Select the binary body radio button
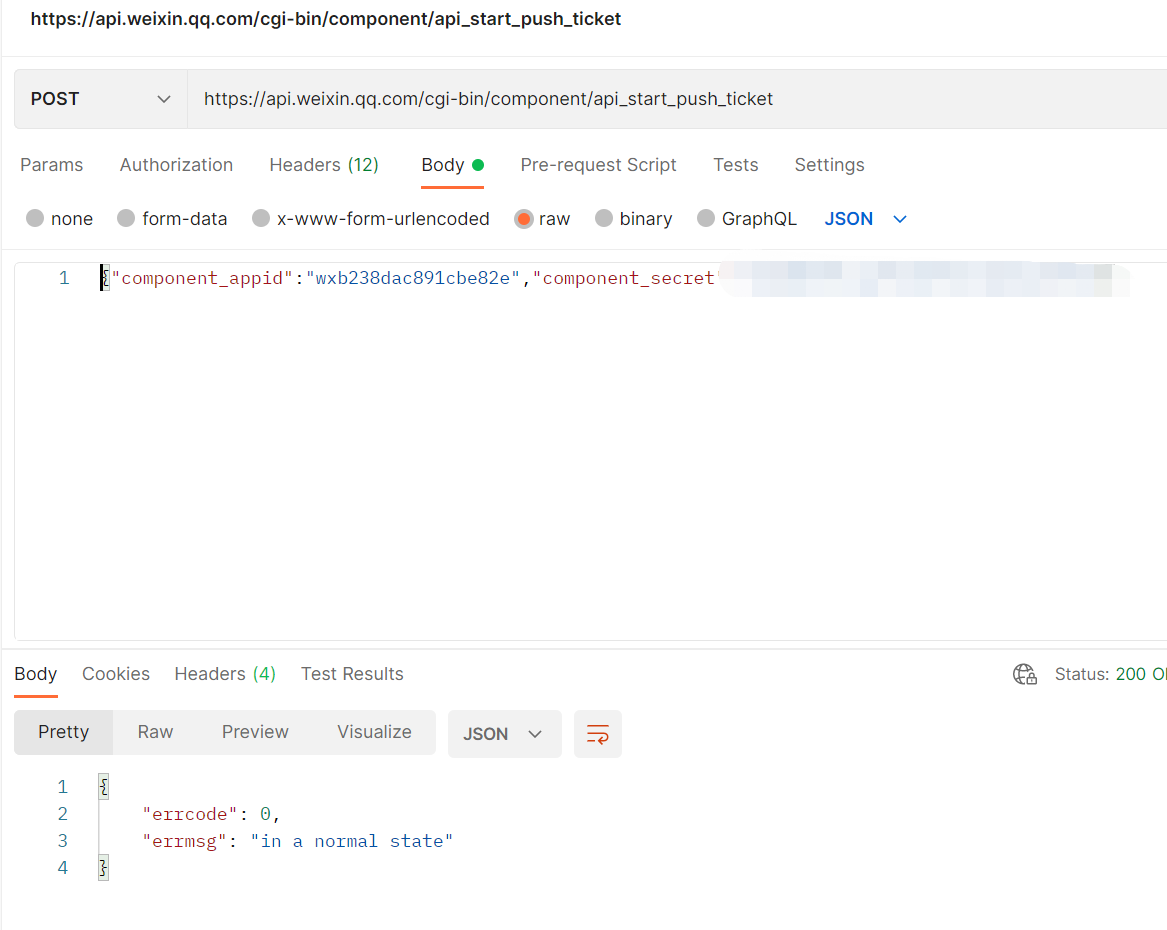 [604, 219]
